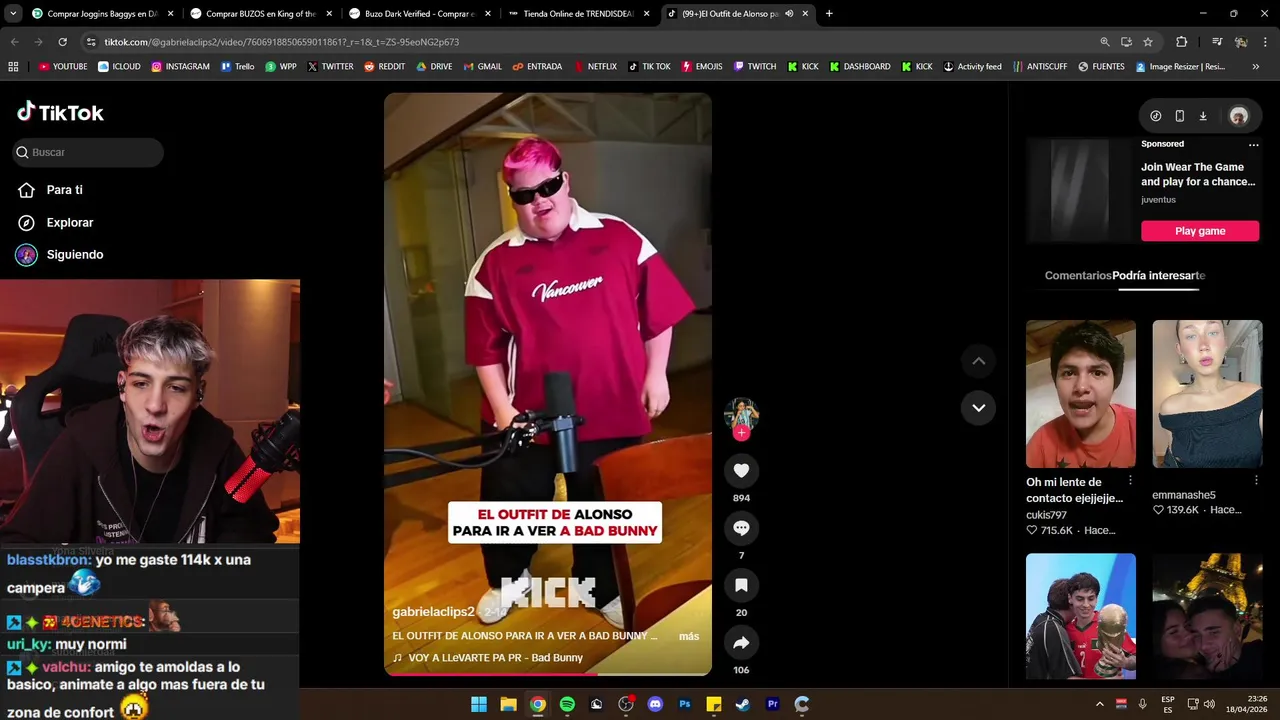Image resolution: width=1280 pixels, height=720 pixels.
Task: Expand video description with más
Action: click(x=689, y=636)
